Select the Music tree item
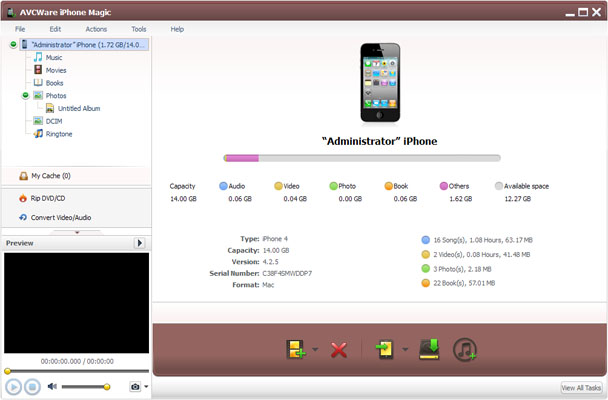The width and height of the screenshot is (608, 400). (x=54, y=57)
